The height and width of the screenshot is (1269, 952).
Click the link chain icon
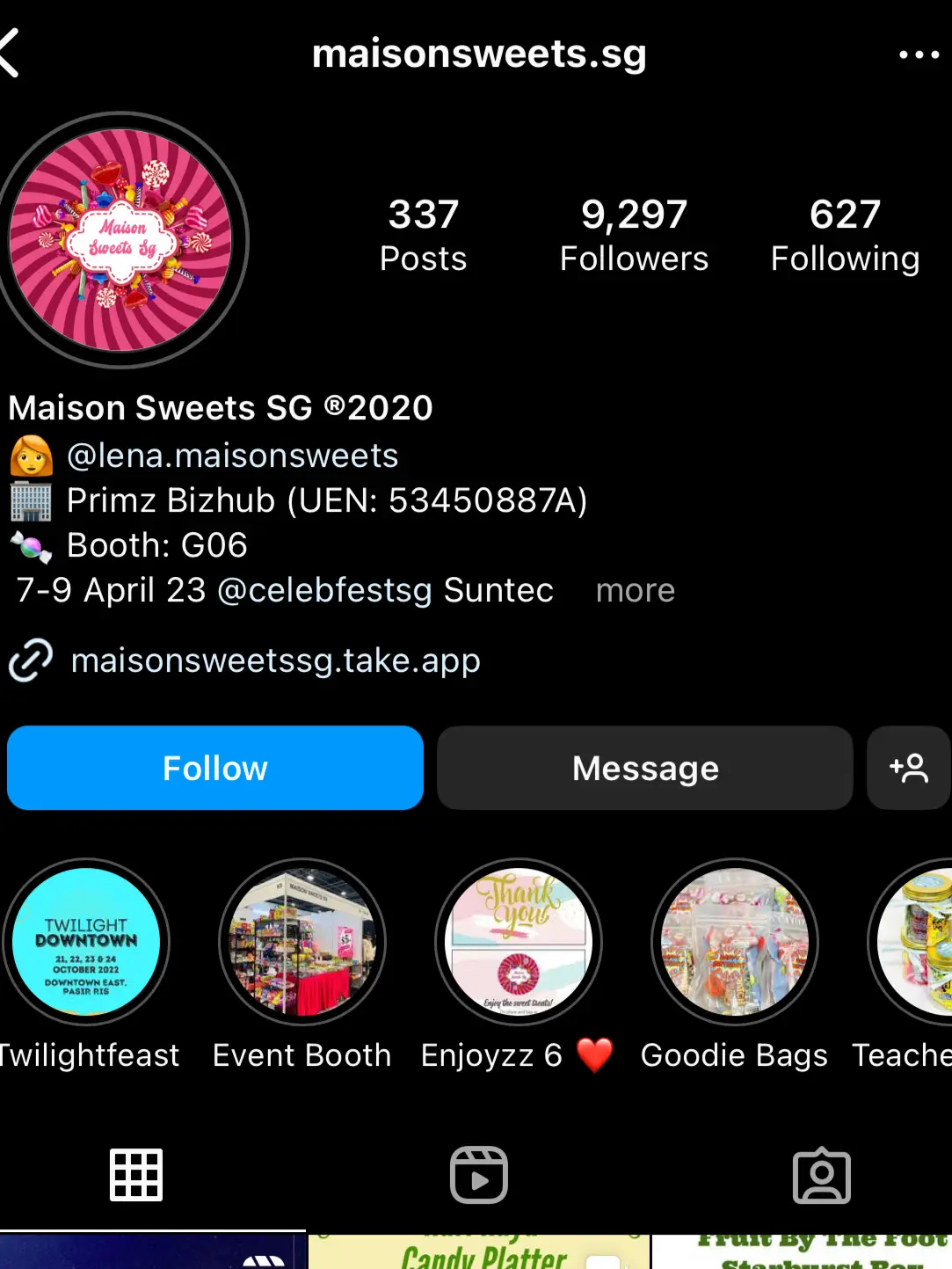point(32,660)
